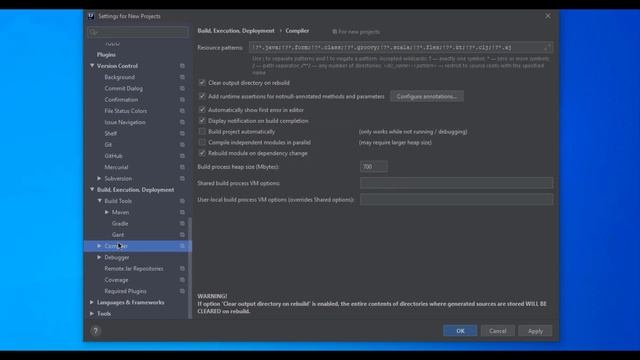Viewport: 640px width, 360px height.
Task: Click the Cancel button
Action: [498, 331]
